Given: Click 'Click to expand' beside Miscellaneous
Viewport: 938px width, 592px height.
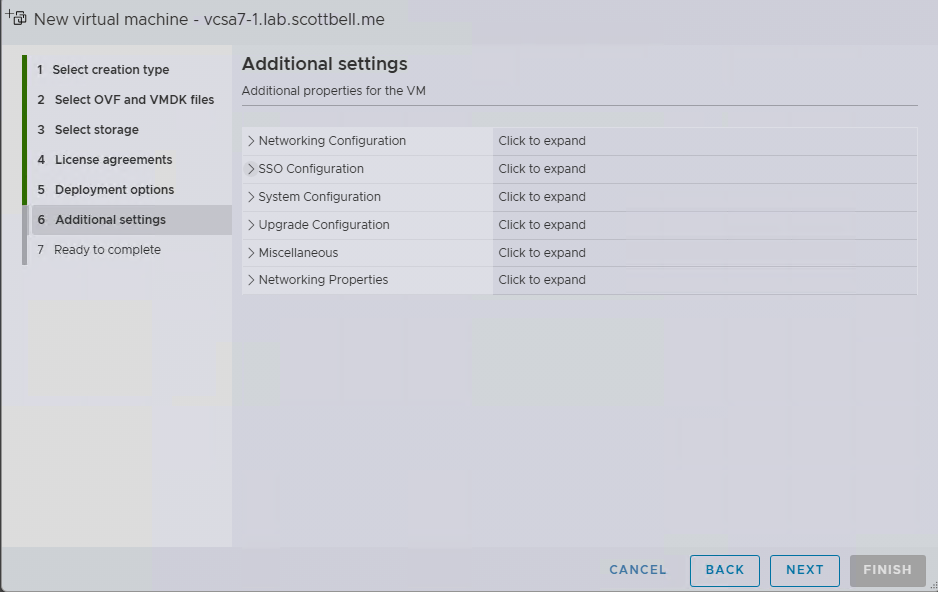Looking at the screenshot, I should click(x=542, y=253).
